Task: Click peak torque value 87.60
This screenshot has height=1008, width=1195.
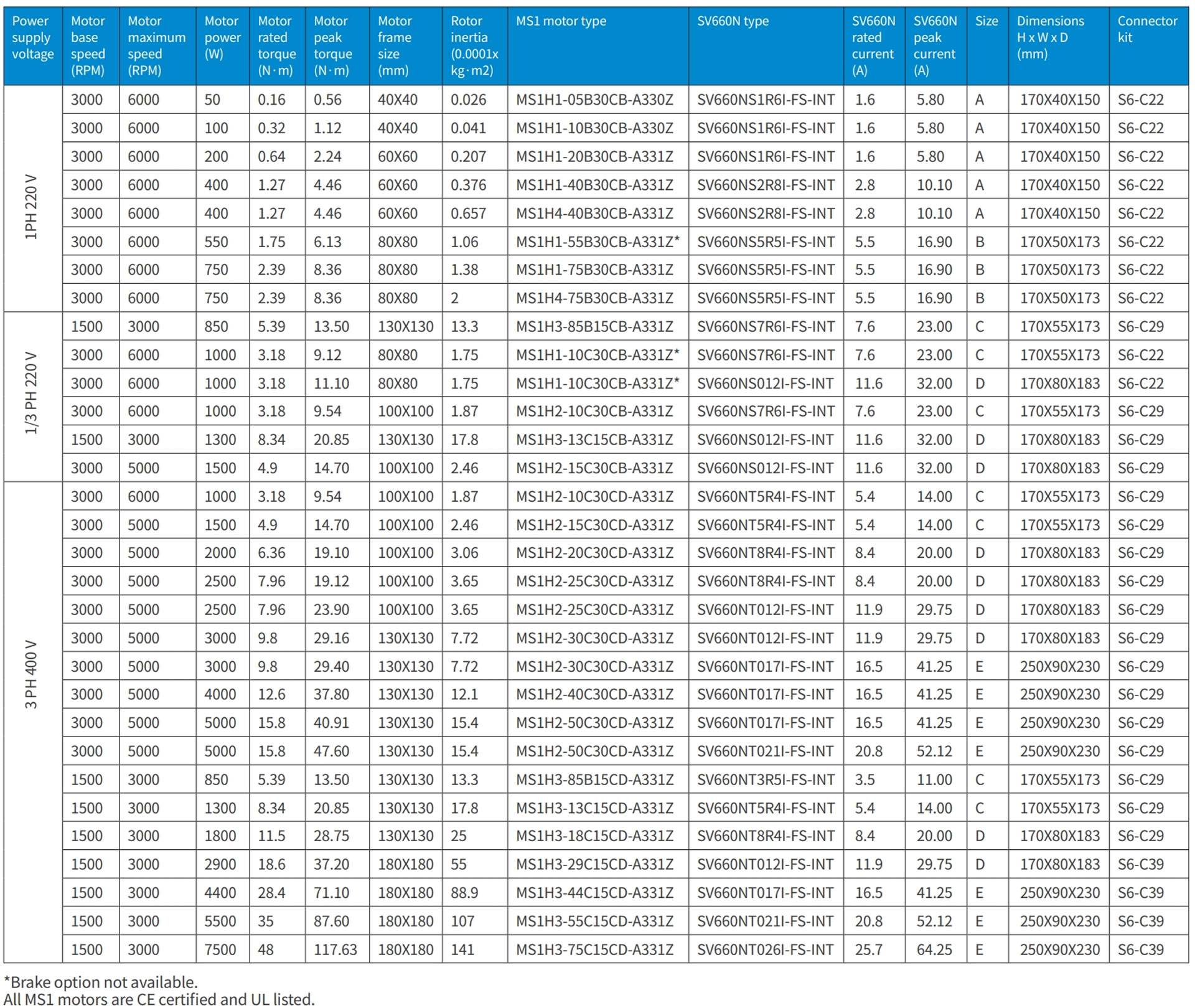Action: point(331,921)
